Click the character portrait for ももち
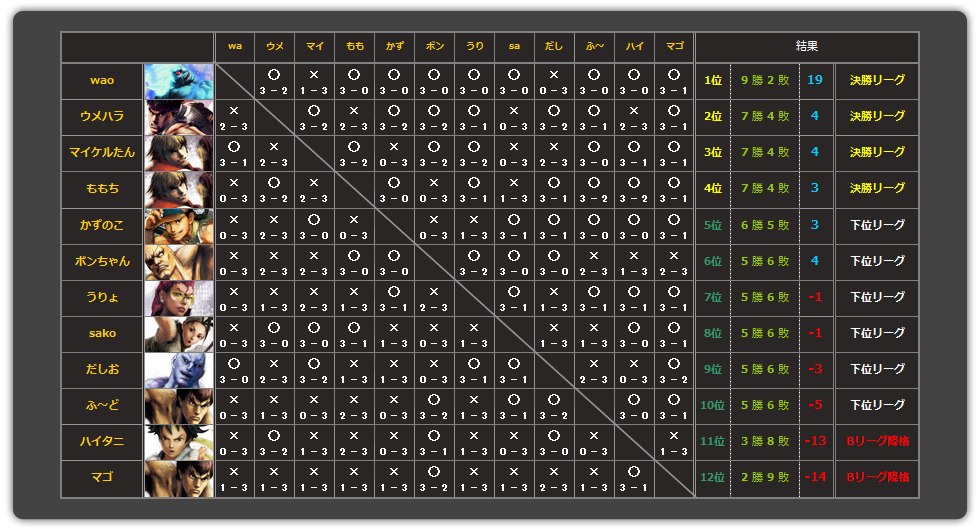Screen dimensions: 980x529 tap(179, 189)
